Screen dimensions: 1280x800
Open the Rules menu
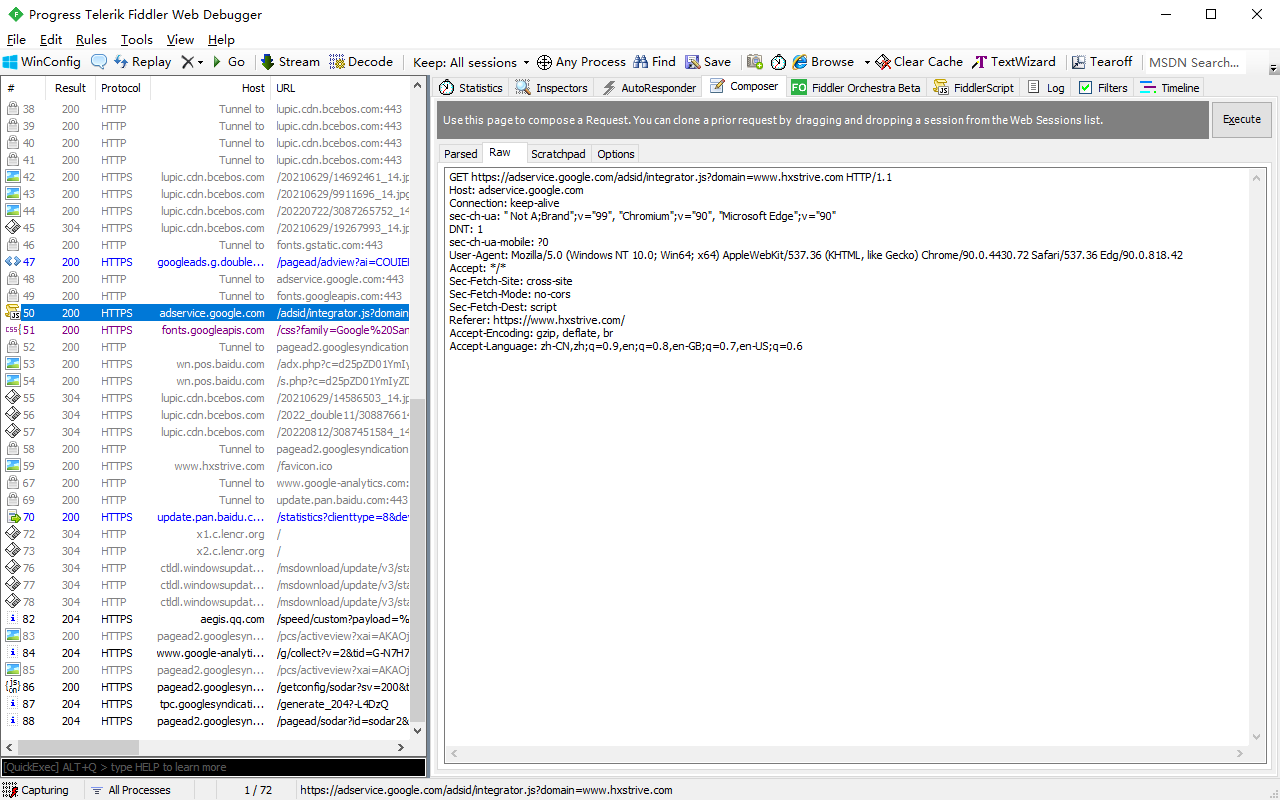pyautogui.click(x=91, y=40)
